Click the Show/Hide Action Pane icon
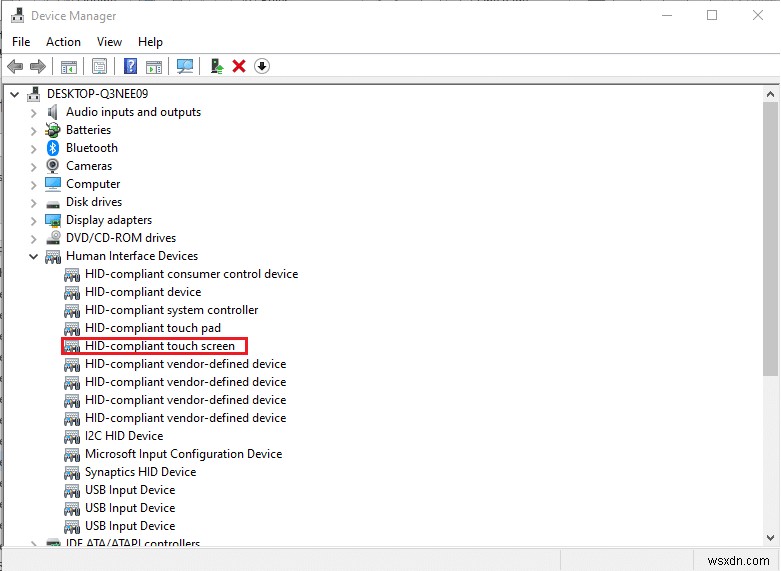The width and height of the screenshot is (781, 571). coord(154,66)
